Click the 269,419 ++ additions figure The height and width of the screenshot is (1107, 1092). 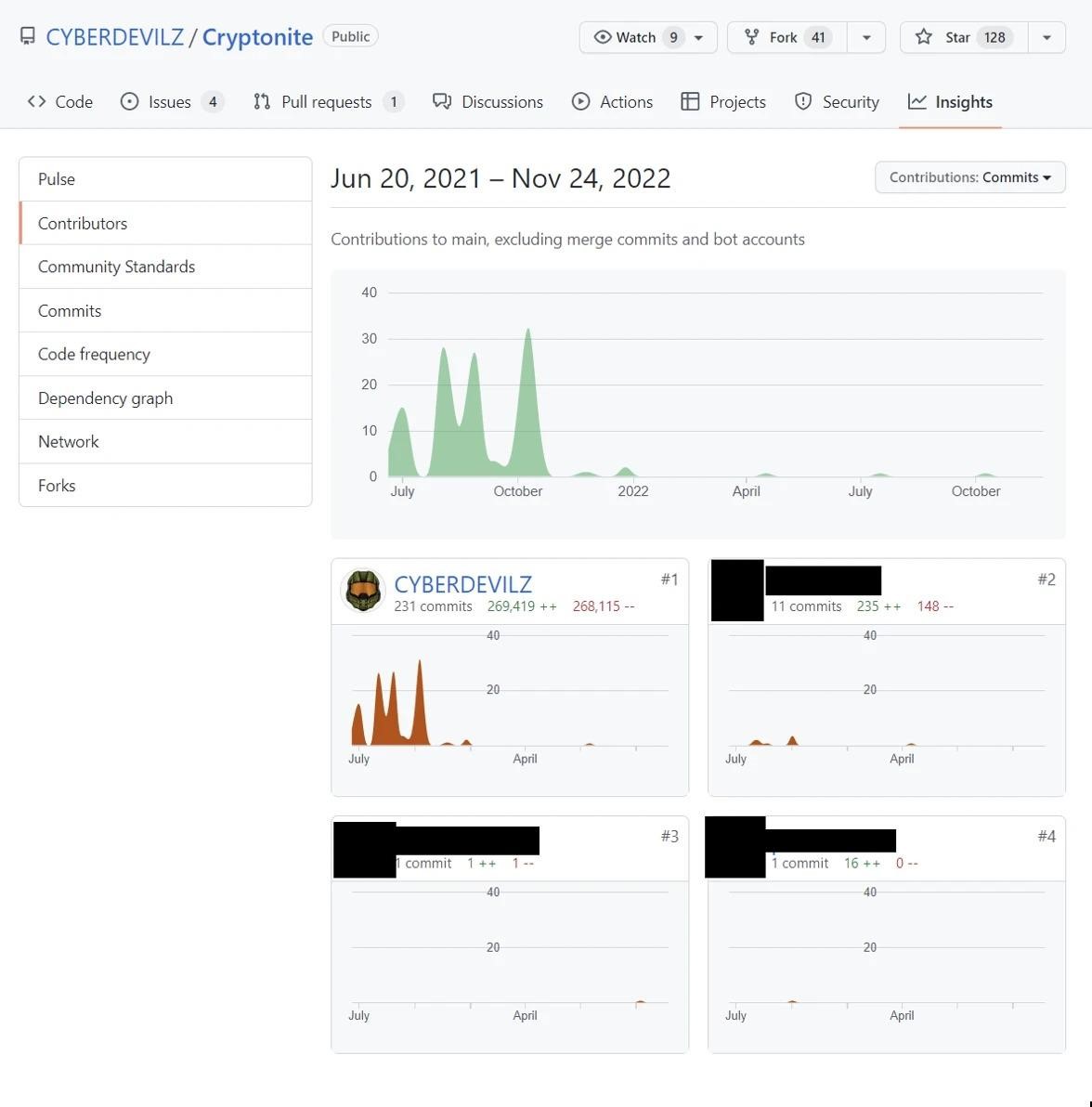pos(522,606)
